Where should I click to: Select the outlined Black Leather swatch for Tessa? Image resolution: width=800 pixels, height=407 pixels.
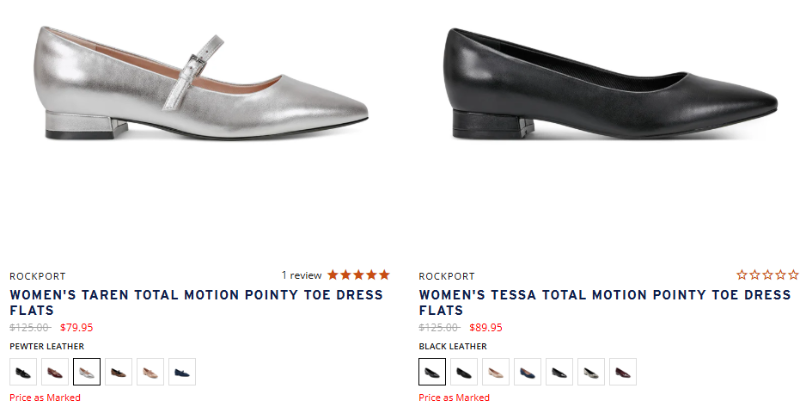click(x=432, y=372)
